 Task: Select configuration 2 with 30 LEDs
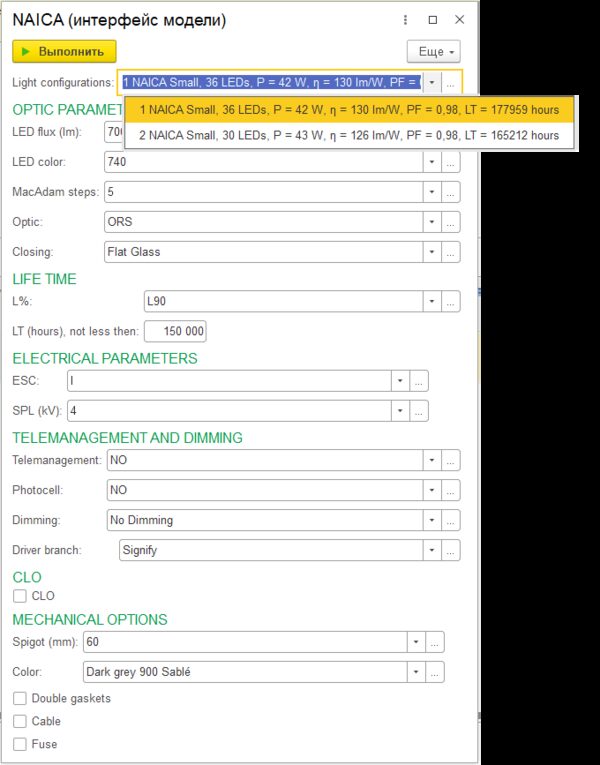[349, 135]
